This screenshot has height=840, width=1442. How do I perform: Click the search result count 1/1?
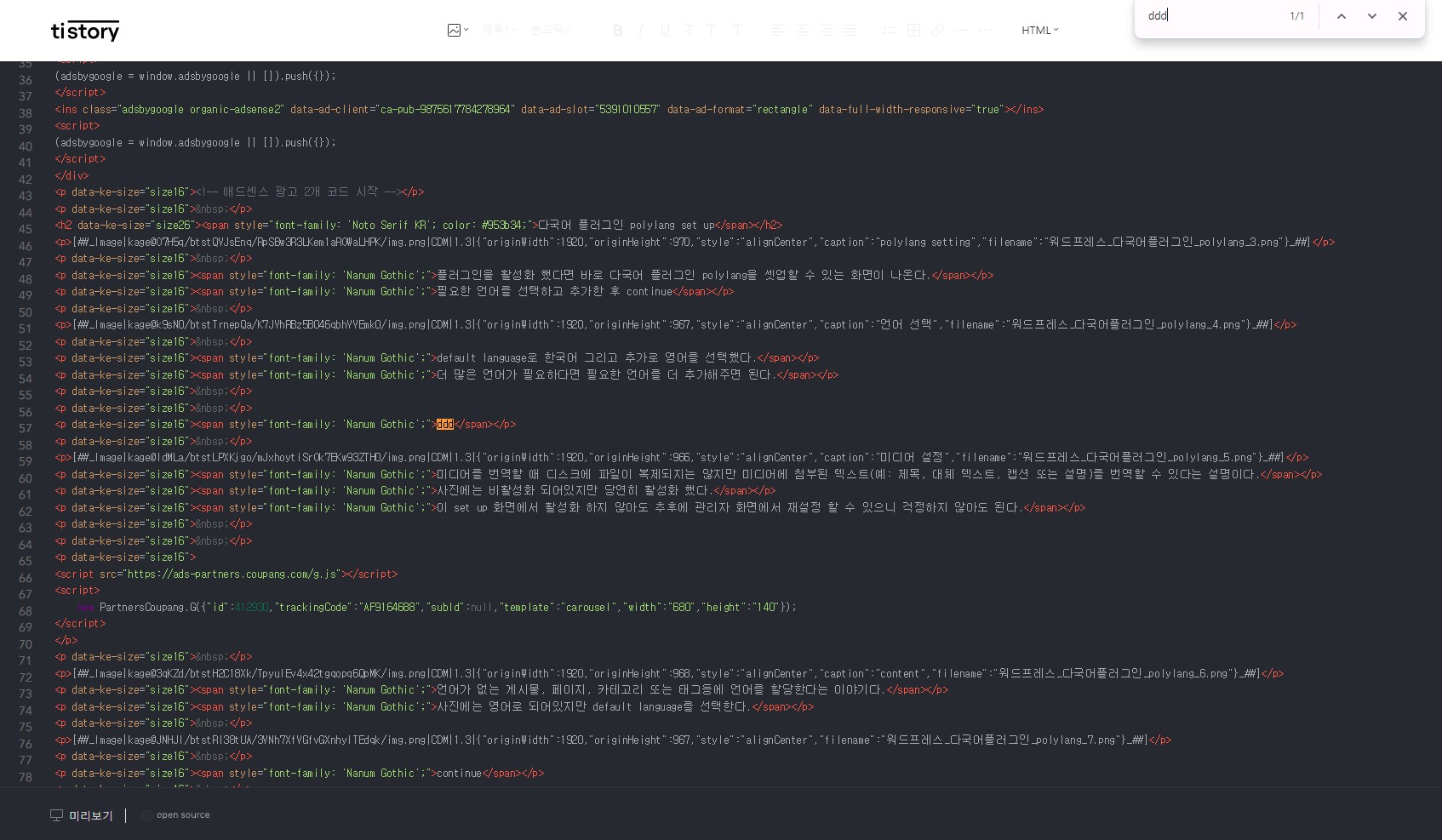[x=1296, y=16]
